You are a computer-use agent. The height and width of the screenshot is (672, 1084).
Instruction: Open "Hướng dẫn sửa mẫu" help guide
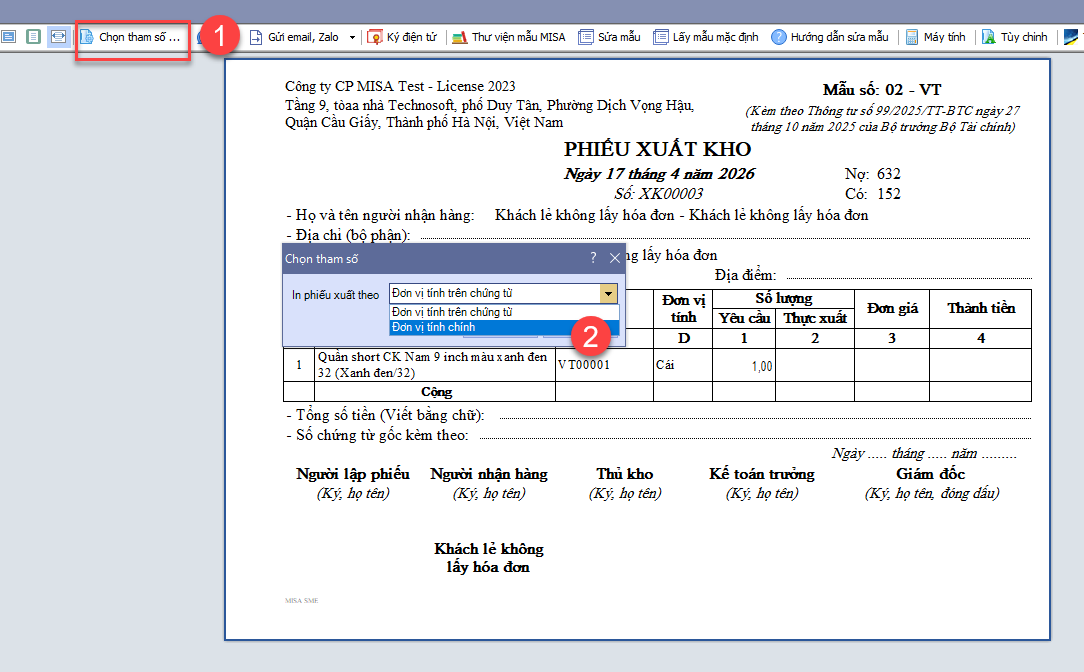[x=830, y=37]
